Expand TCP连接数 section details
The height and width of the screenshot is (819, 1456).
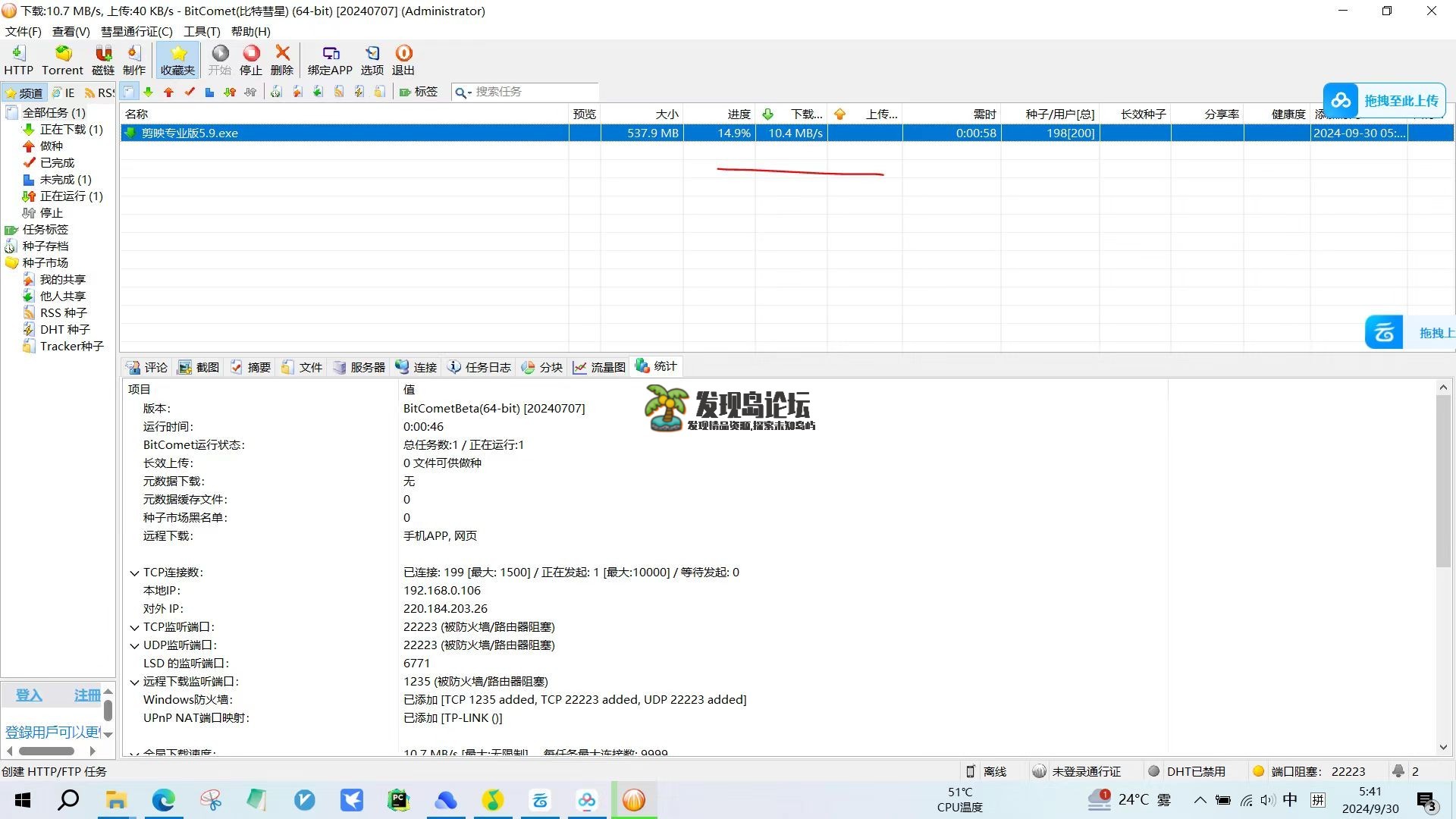135,572
